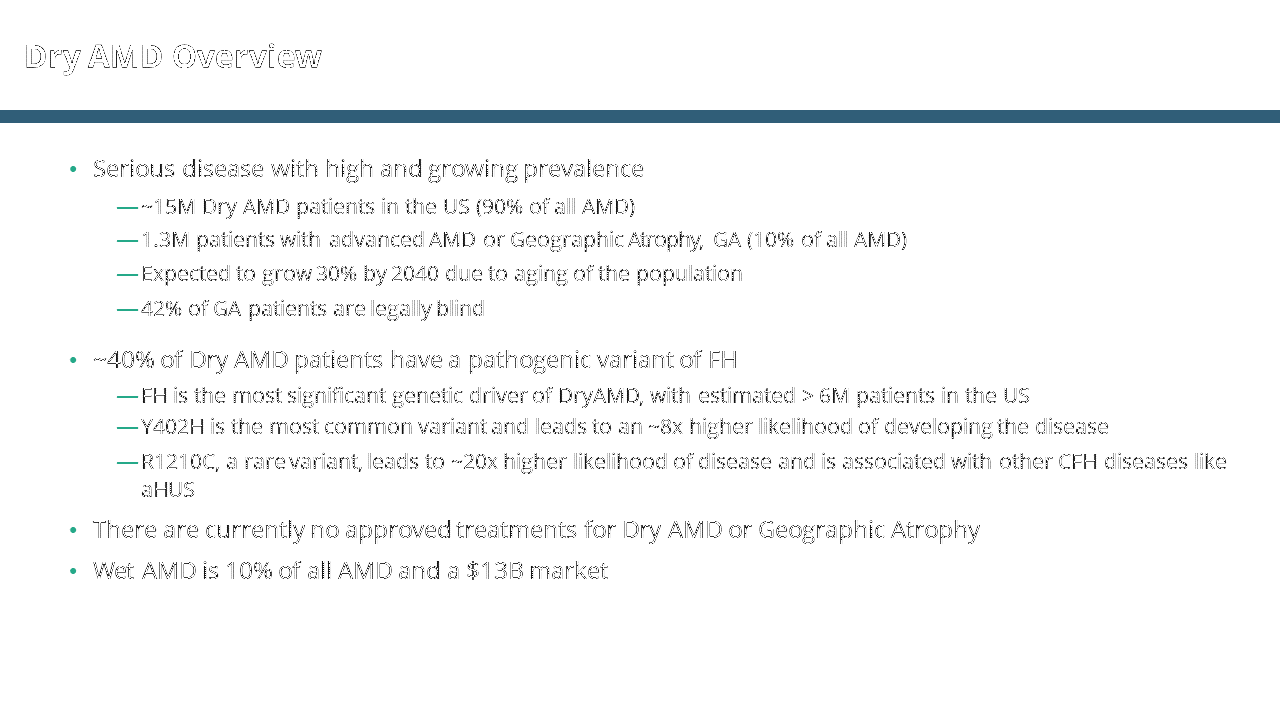The image size is (1280, 720).
Task: Click the green bullet dot before Serious disease
Action: pyautogui.click(x=73, y=170)
